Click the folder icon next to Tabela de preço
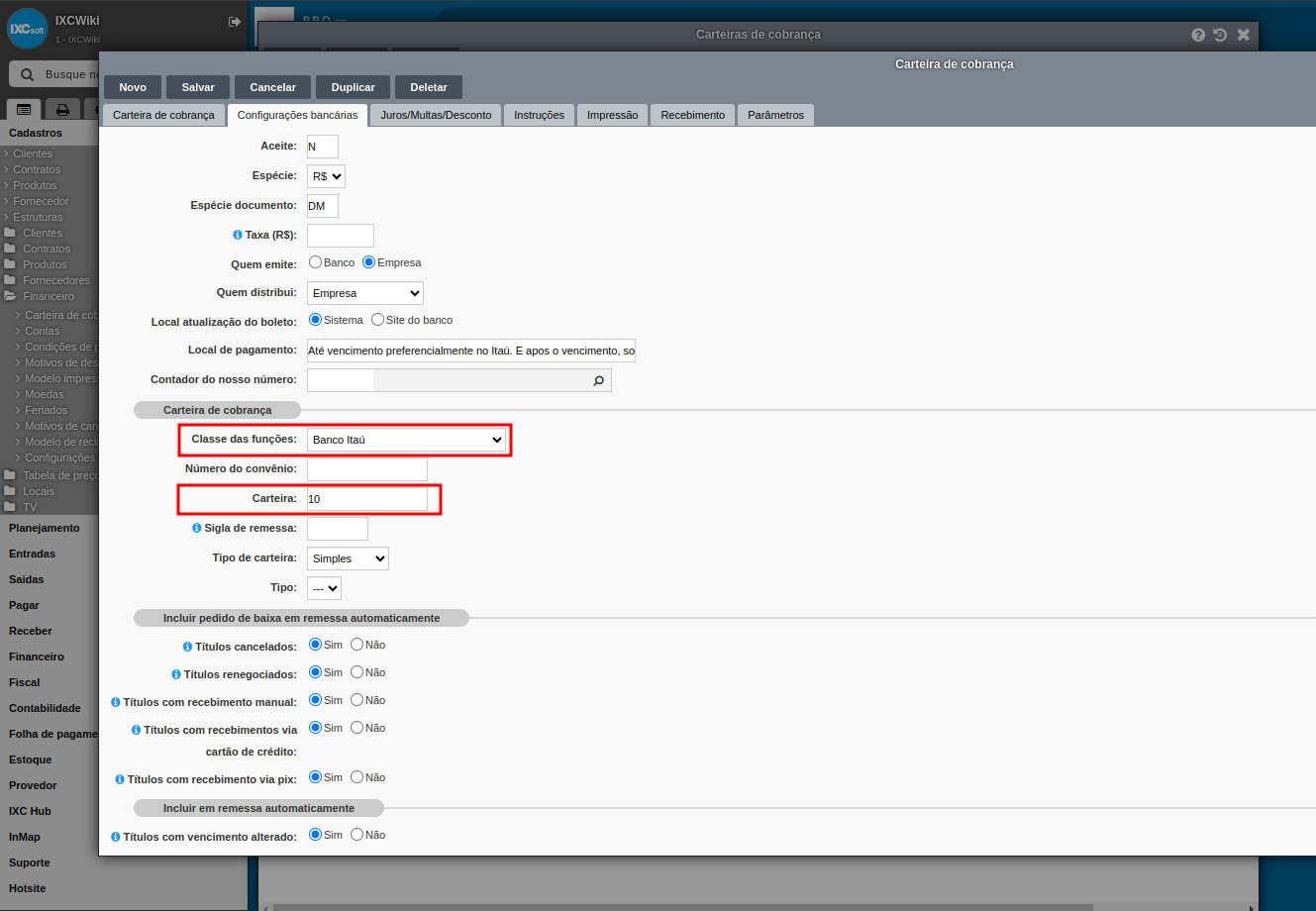 pyautogui.click(x=10, y=475)
